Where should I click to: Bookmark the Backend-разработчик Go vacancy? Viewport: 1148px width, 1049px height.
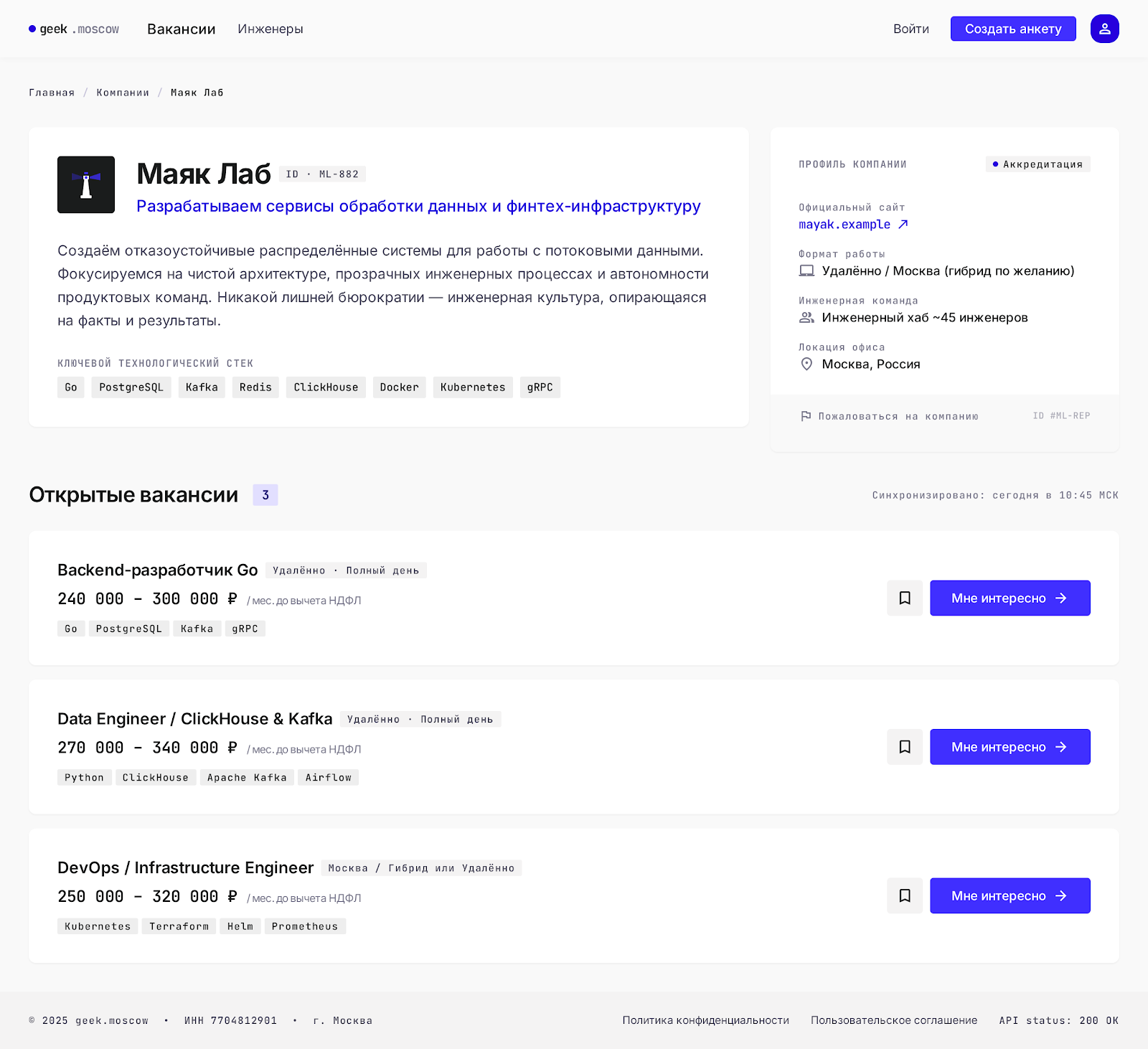[x=905, y=598]
